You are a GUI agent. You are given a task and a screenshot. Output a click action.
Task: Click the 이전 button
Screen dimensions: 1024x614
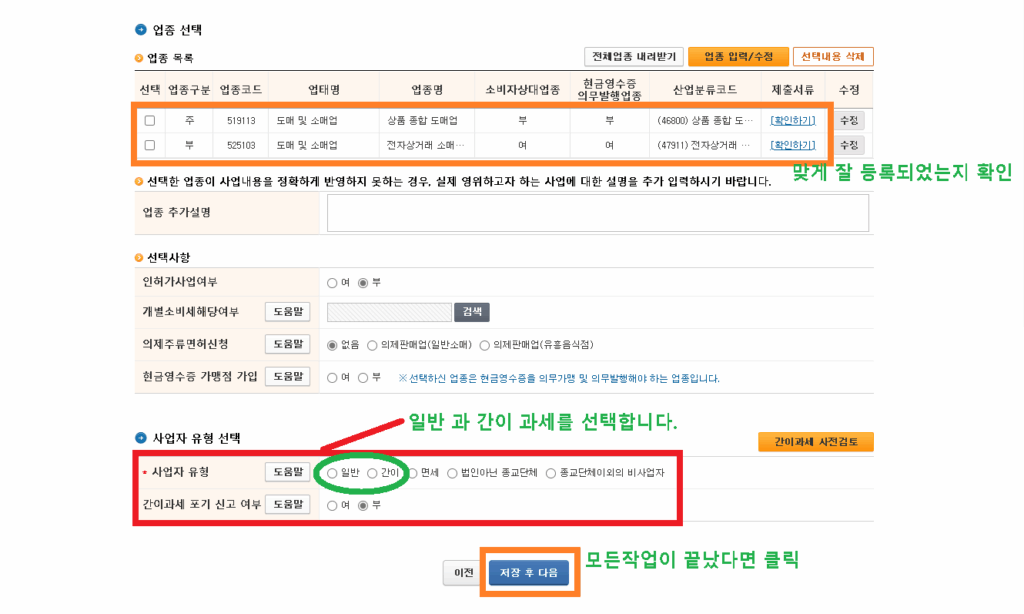tap(463, 573)
